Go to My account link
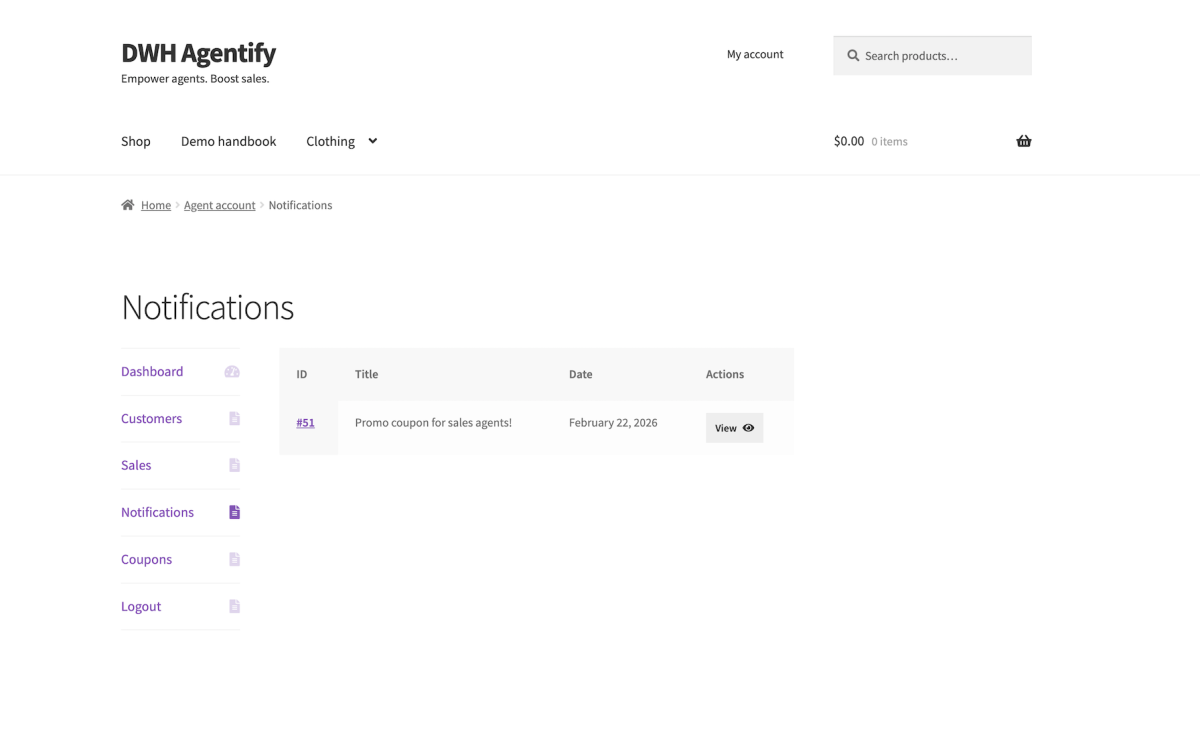Viewport: 1200px width, 735px height. (x=755, y=54)
